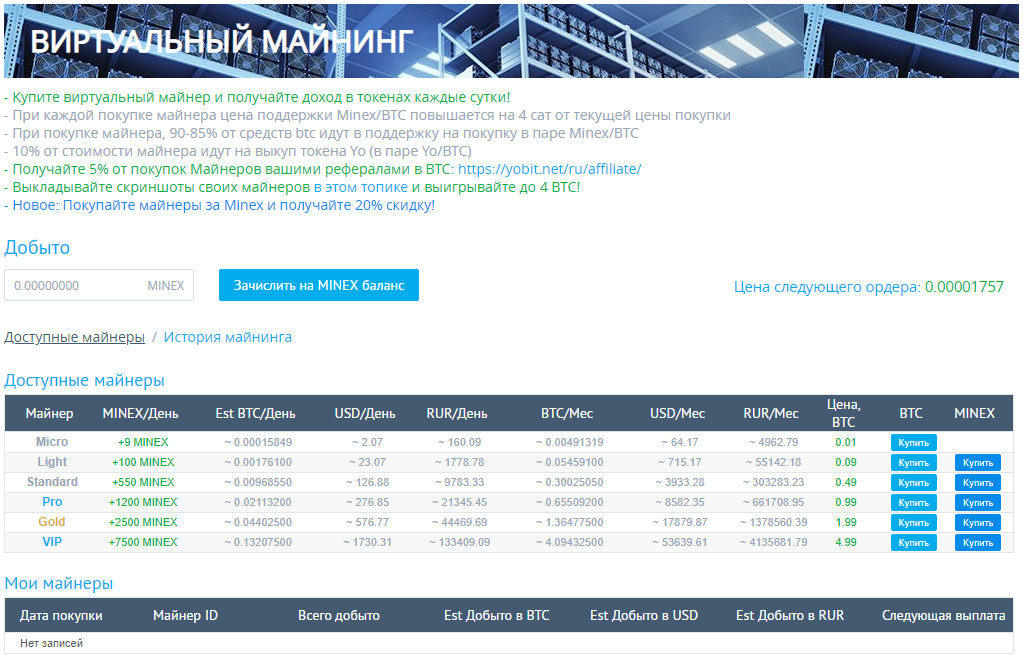This screenshot has width=1023, height=659.
Task: Buy the Micro miner with BTC
Action: (x=913, y=442)
